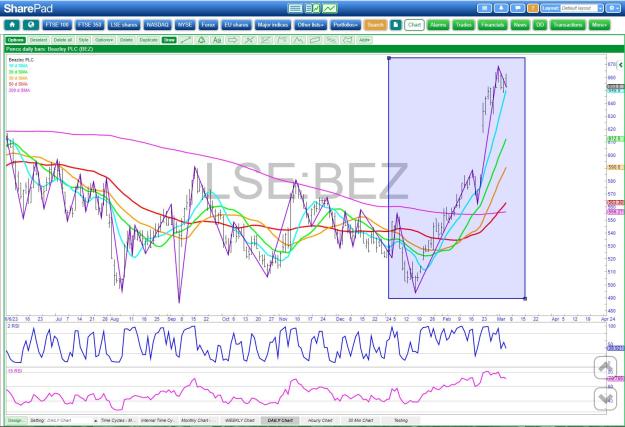Open the Major indices list
The height and width of the screenshot is (427, 625).
[x=273, y=25]
